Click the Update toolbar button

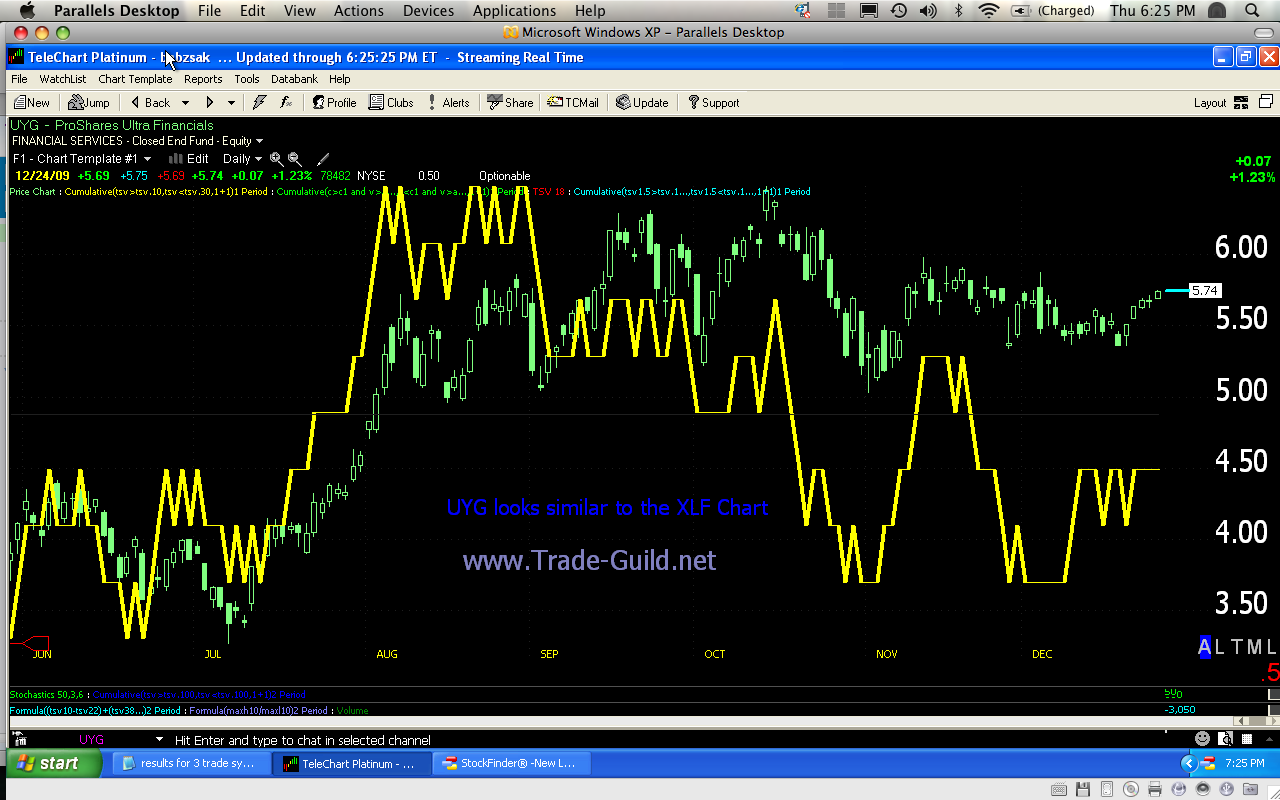click(x=642, y=102)
